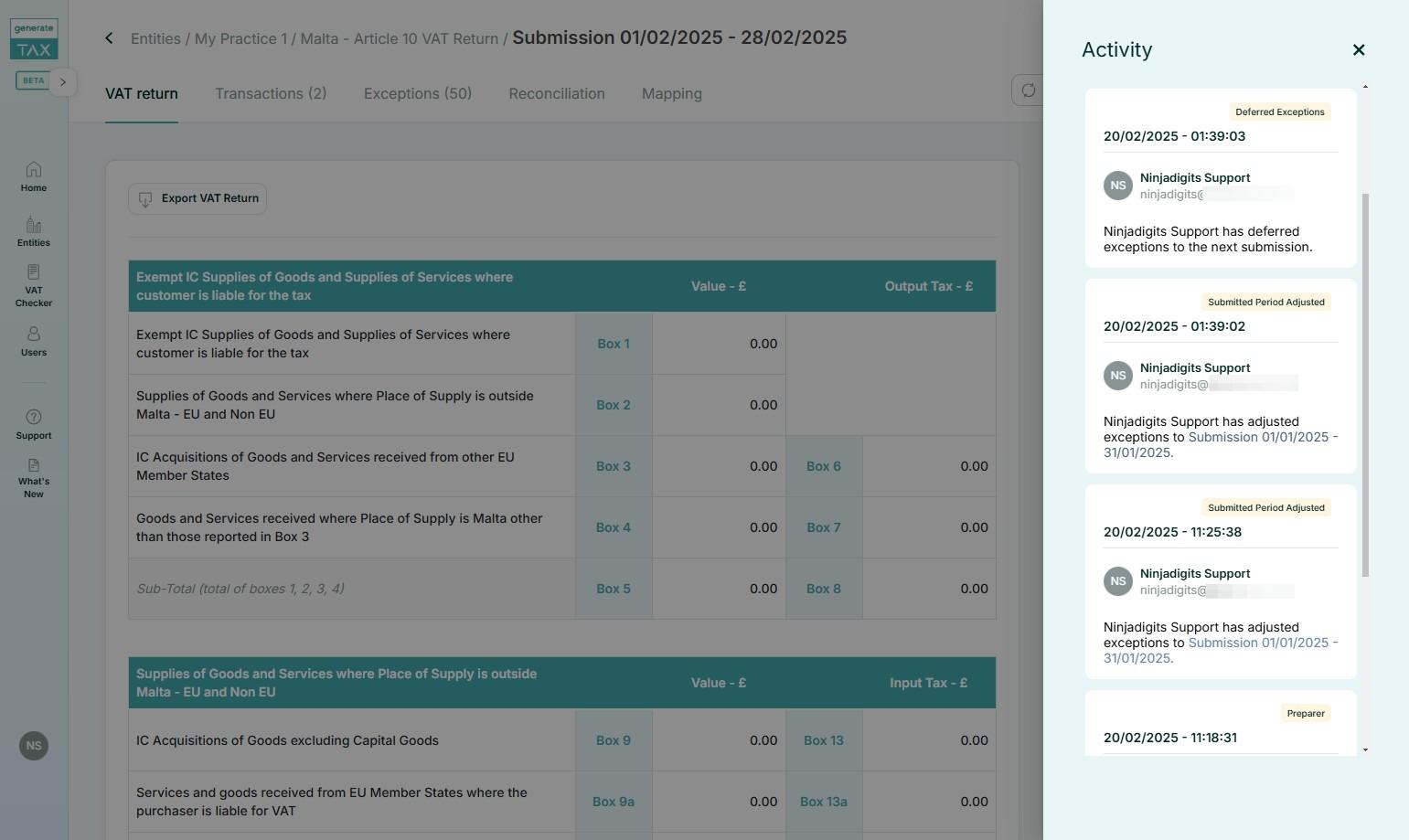The image size is (1409, 840).
Task: Click the Activity panel scrollbar
Action: pos(1365,384)
